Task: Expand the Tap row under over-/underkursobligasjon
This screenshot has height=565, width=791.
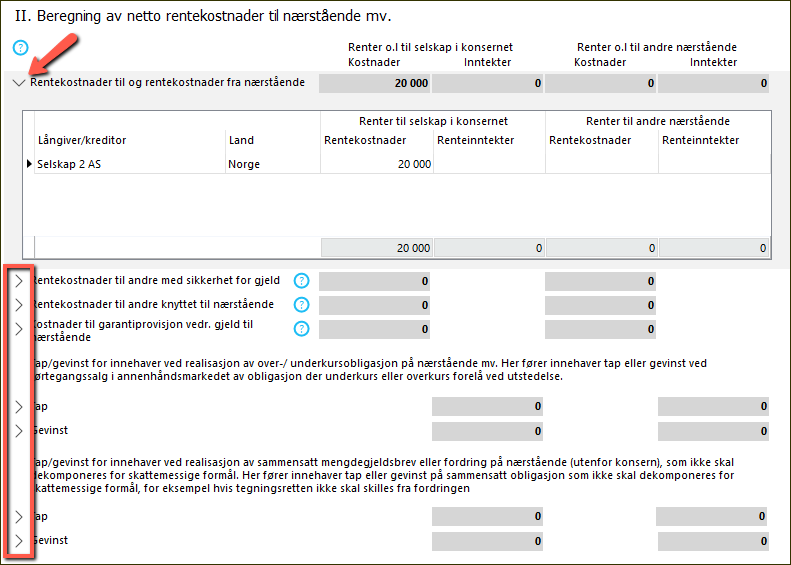Action: (19, 407)
